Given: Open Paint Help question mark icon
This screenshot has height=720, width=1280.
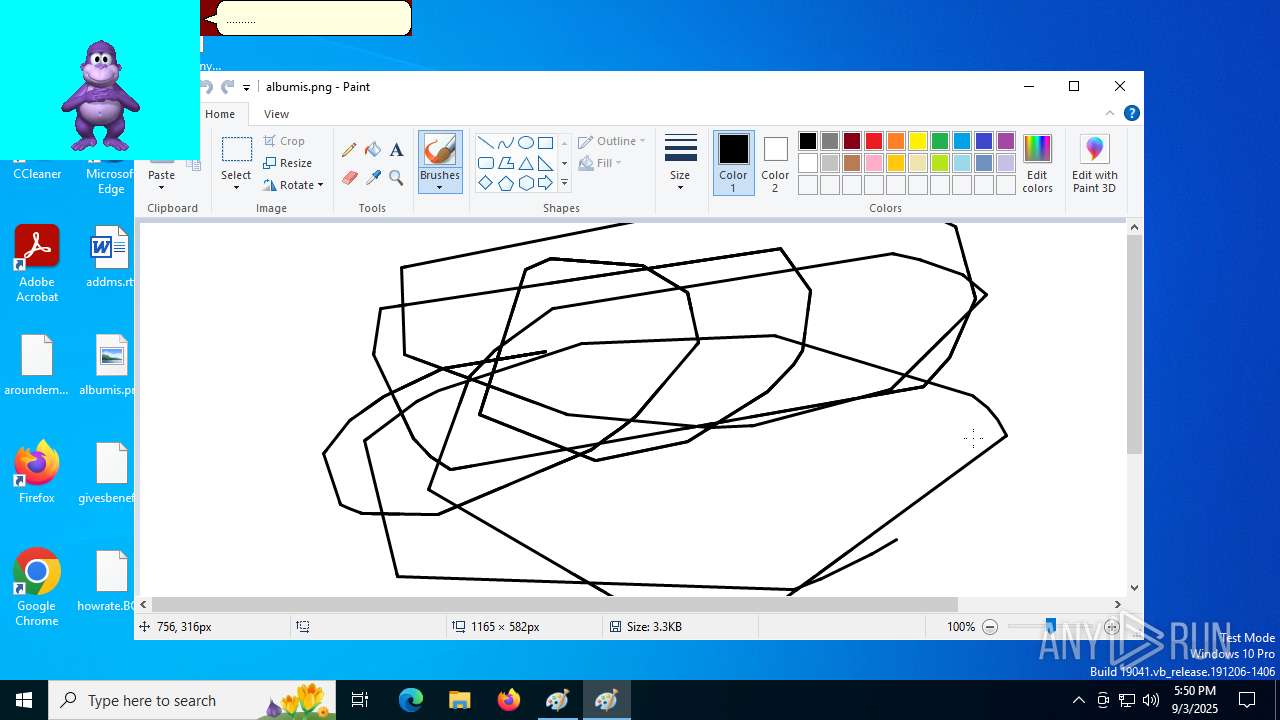Looking at the screenshot, I should 1131,113.
